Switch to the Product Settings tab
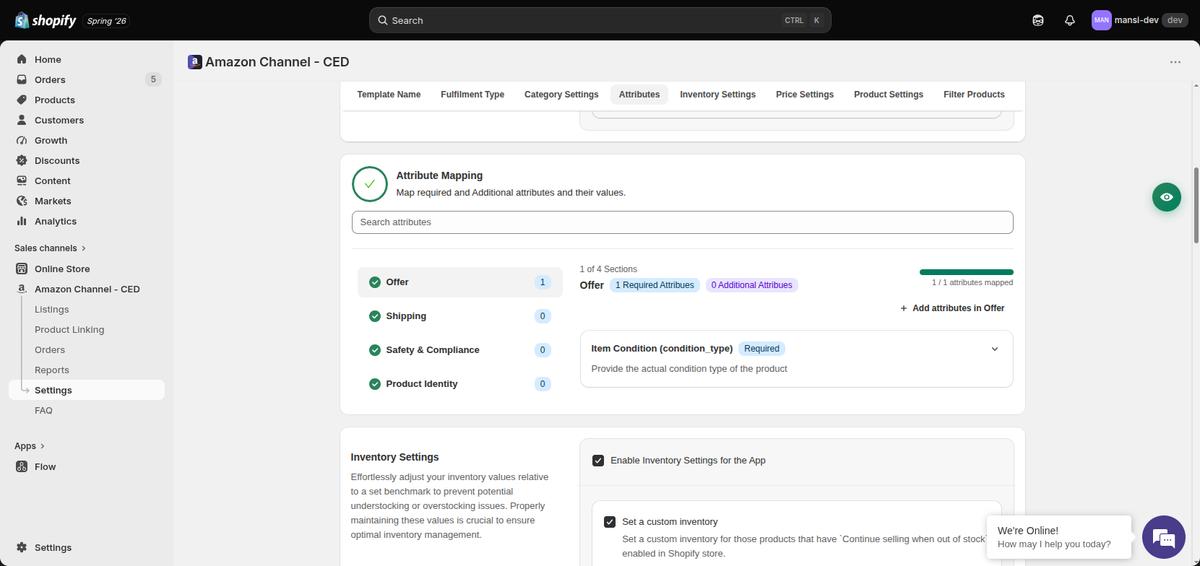 [888, 94]
